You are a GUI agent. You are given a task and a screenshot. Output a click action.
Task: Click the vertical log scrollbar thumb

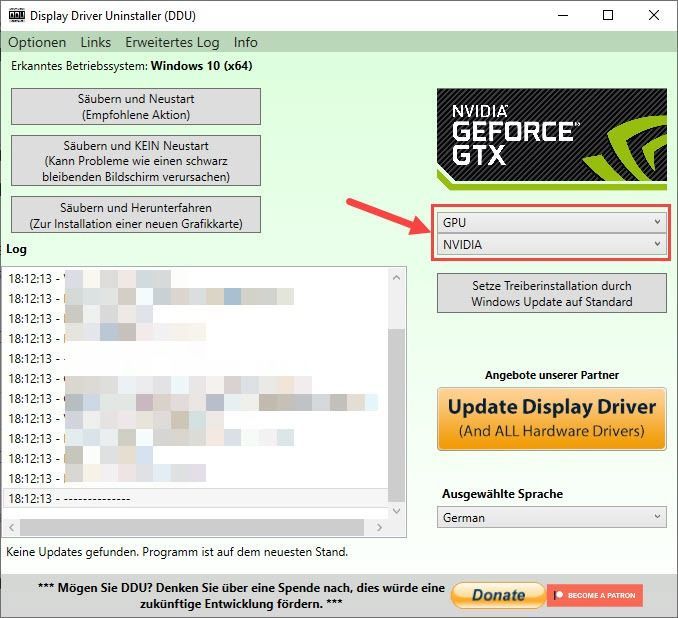[397, 415]
